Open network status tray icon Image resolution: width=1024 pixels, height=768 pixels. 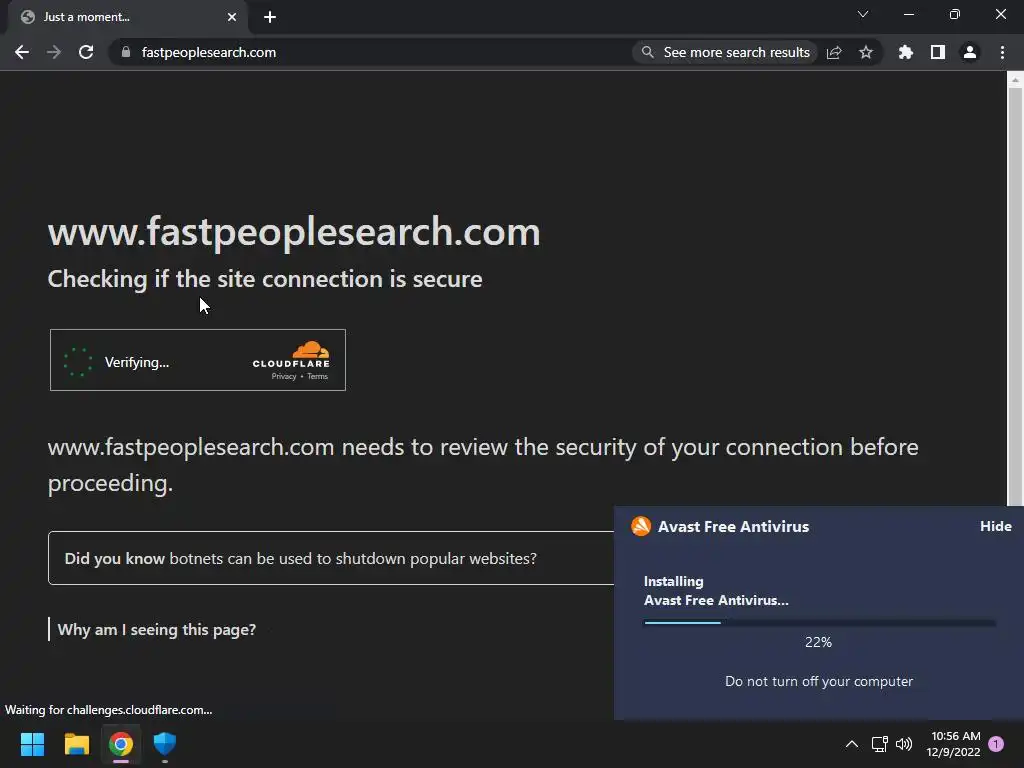879,744
